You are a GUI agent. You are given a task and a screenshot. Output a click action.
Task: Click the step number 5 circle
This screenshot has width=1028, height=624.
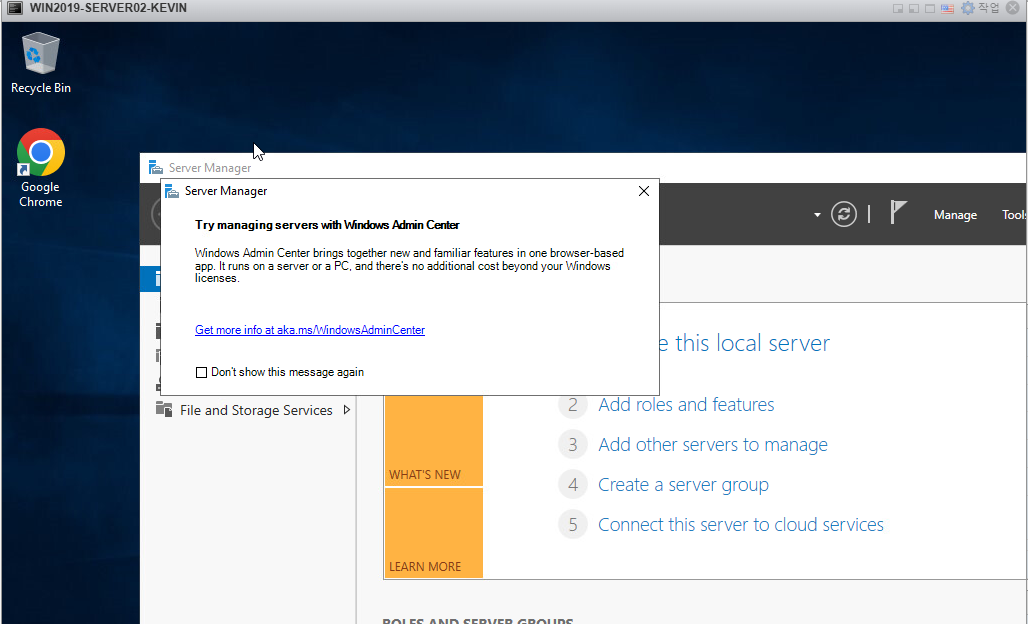(x=572, y=525)
